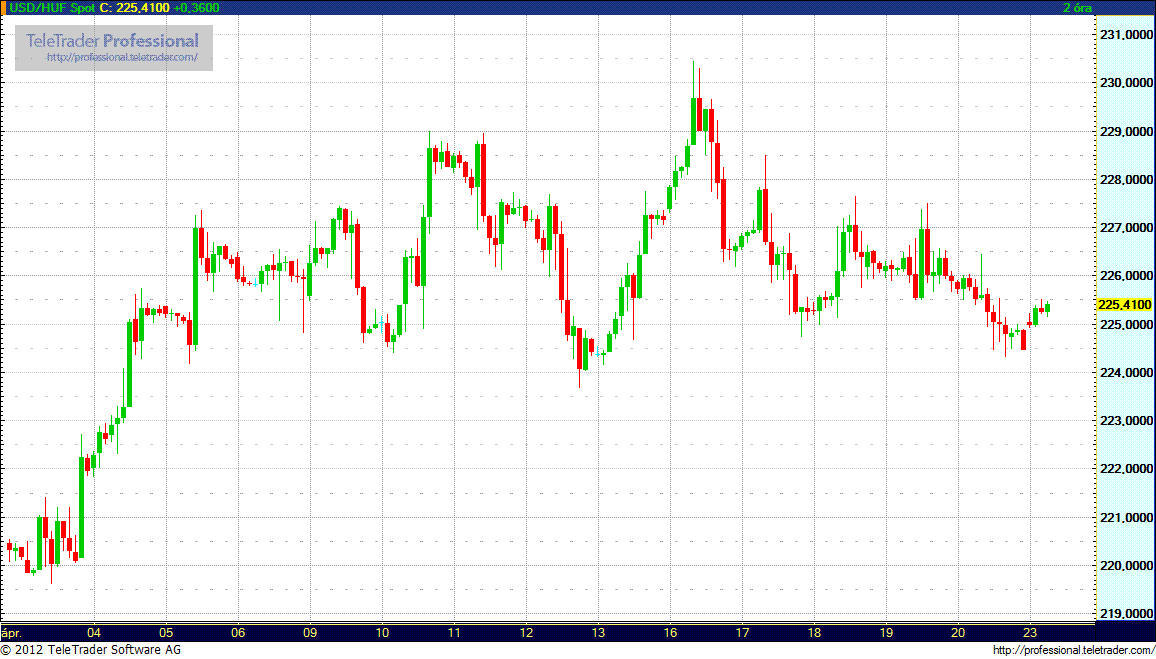Select date 04 on the time axis
The width and height of the screenshot is (1156, 659).
click(x=93, y=633)
